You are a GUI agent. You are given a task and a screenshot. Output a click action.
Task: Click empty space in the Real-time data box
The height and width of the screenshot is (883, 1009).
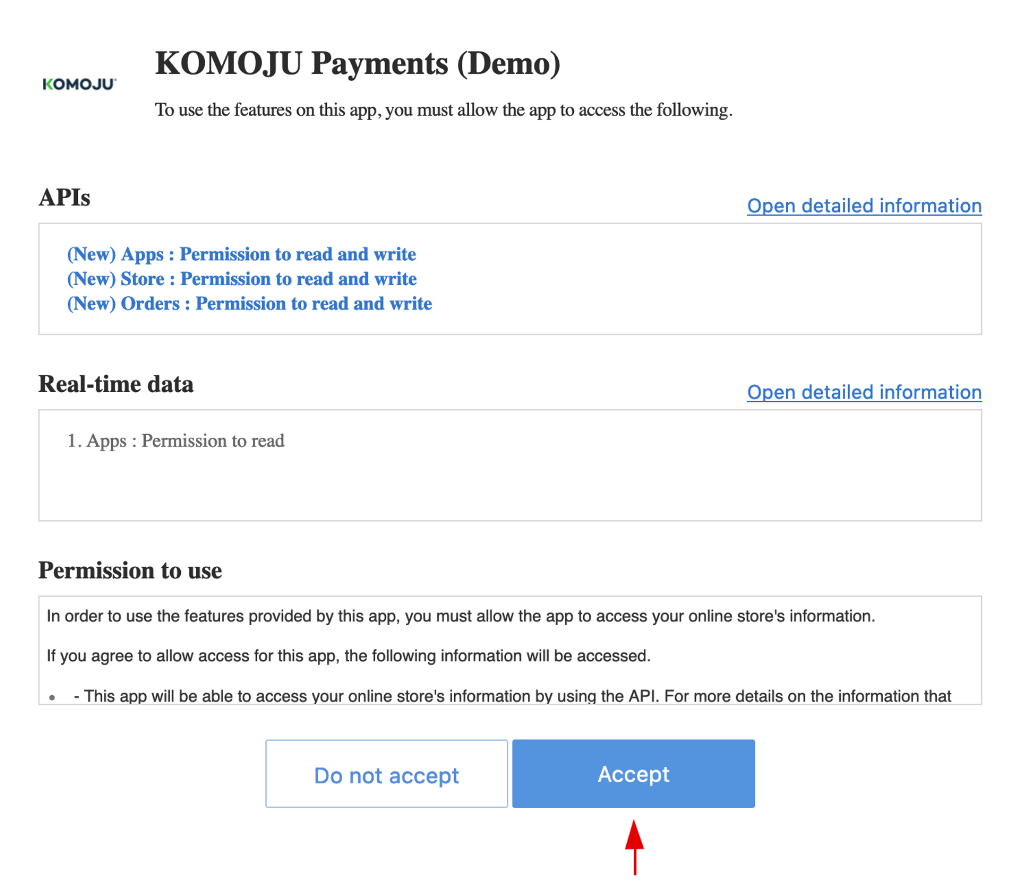[600, 485]
